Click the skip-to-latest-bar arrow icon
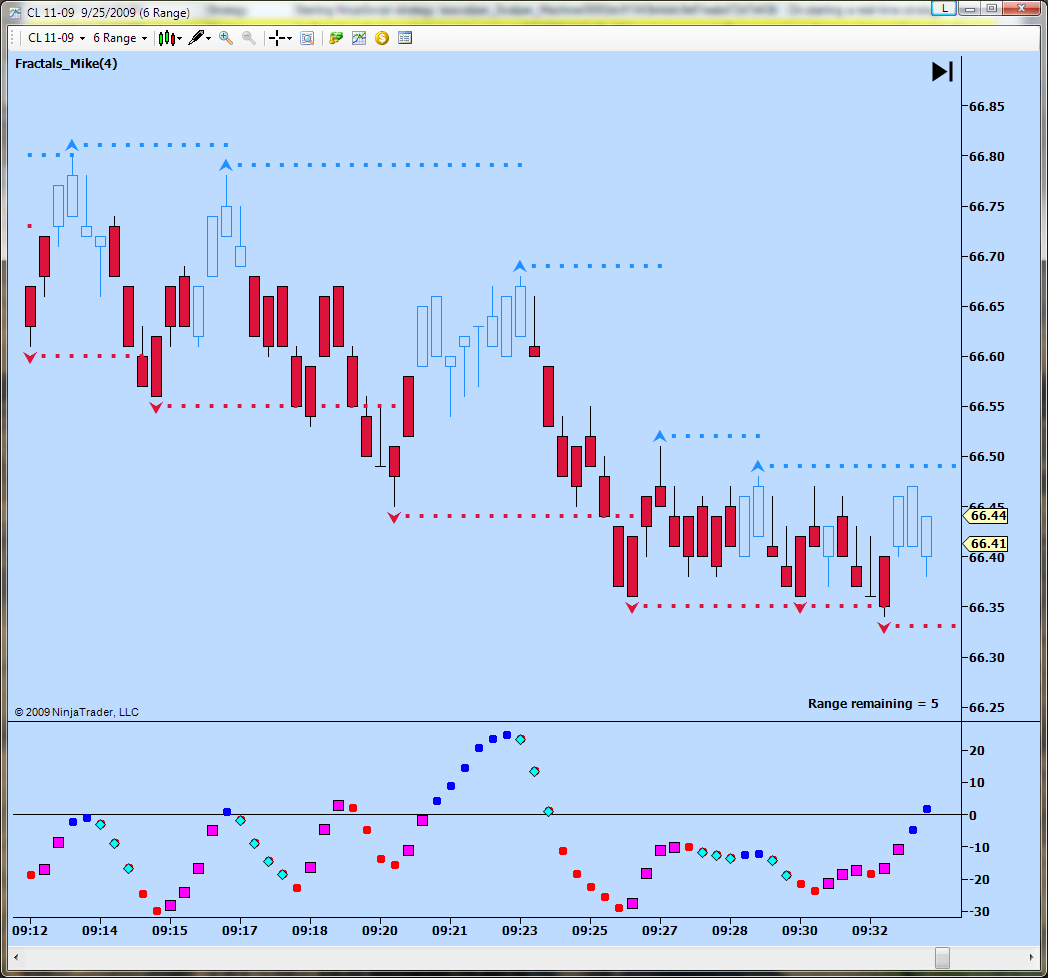 coord(942,72)
